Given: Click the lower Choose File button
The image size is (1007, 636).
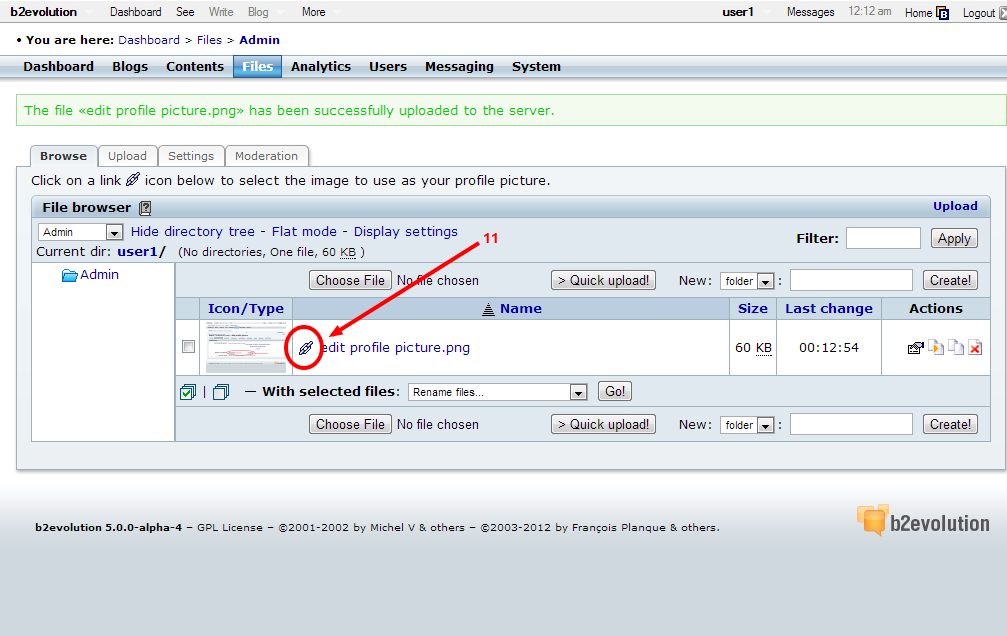Looking at the screenshot, I should (350, 425).
